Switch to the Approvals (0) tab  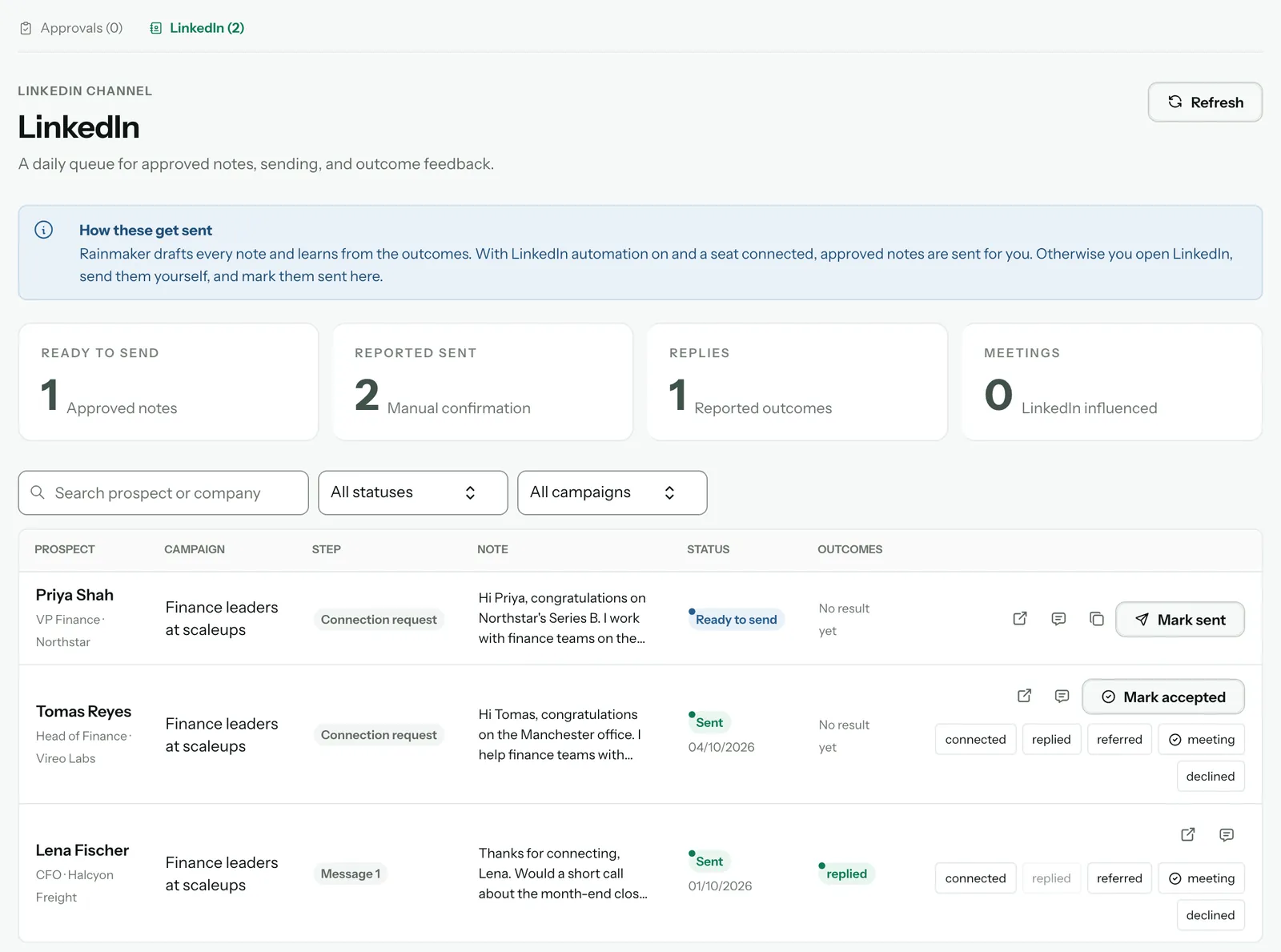tap(71, 28)
